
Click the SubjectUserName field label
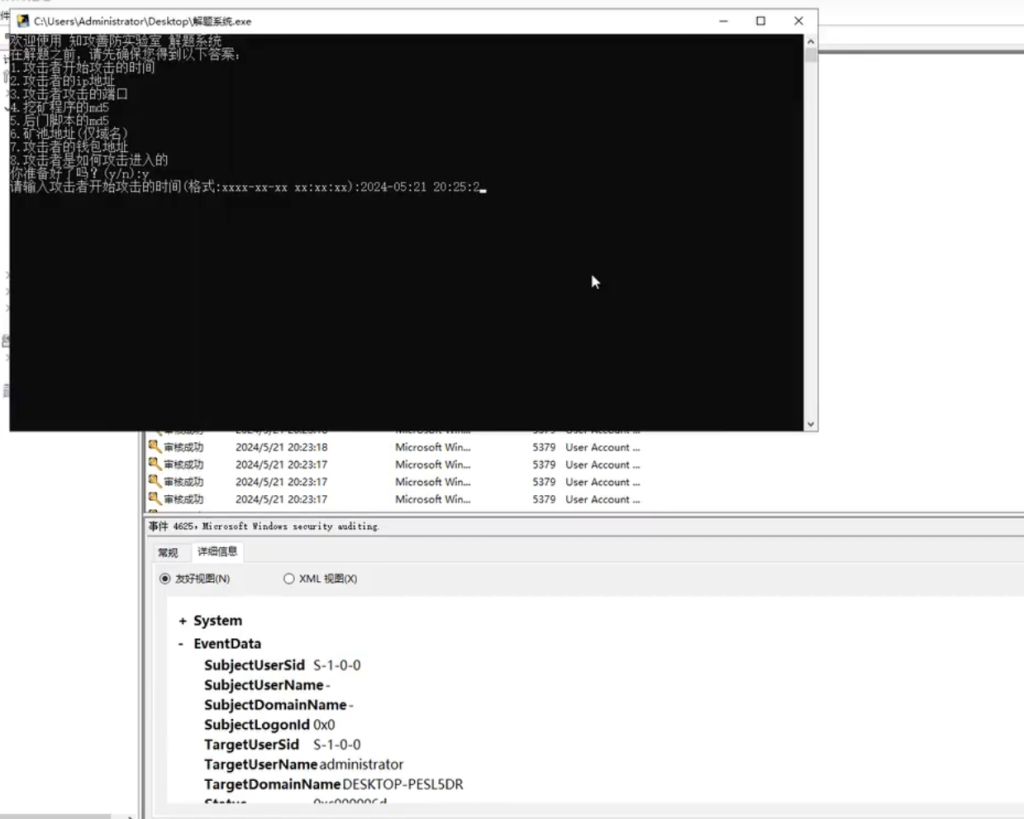point(264,685)
